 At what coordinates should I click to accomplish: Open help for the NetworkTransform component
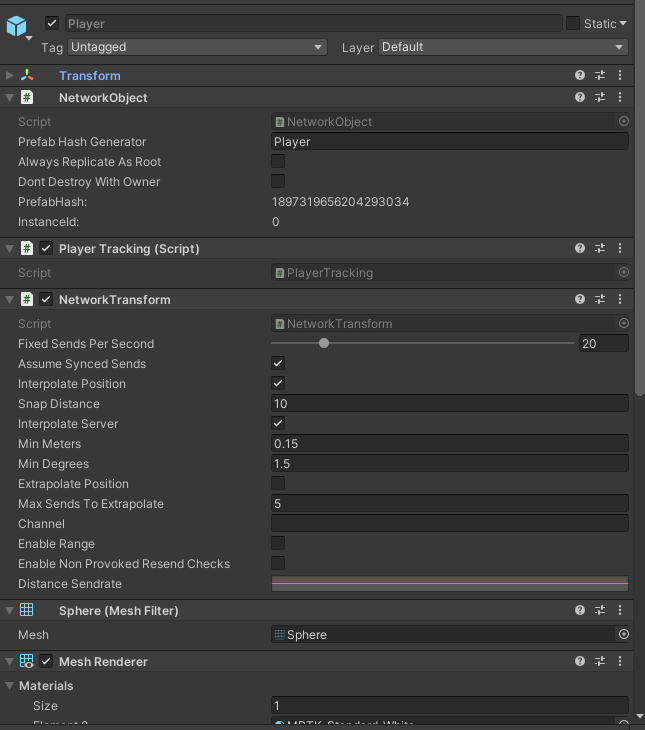click(x=580, y=300)
